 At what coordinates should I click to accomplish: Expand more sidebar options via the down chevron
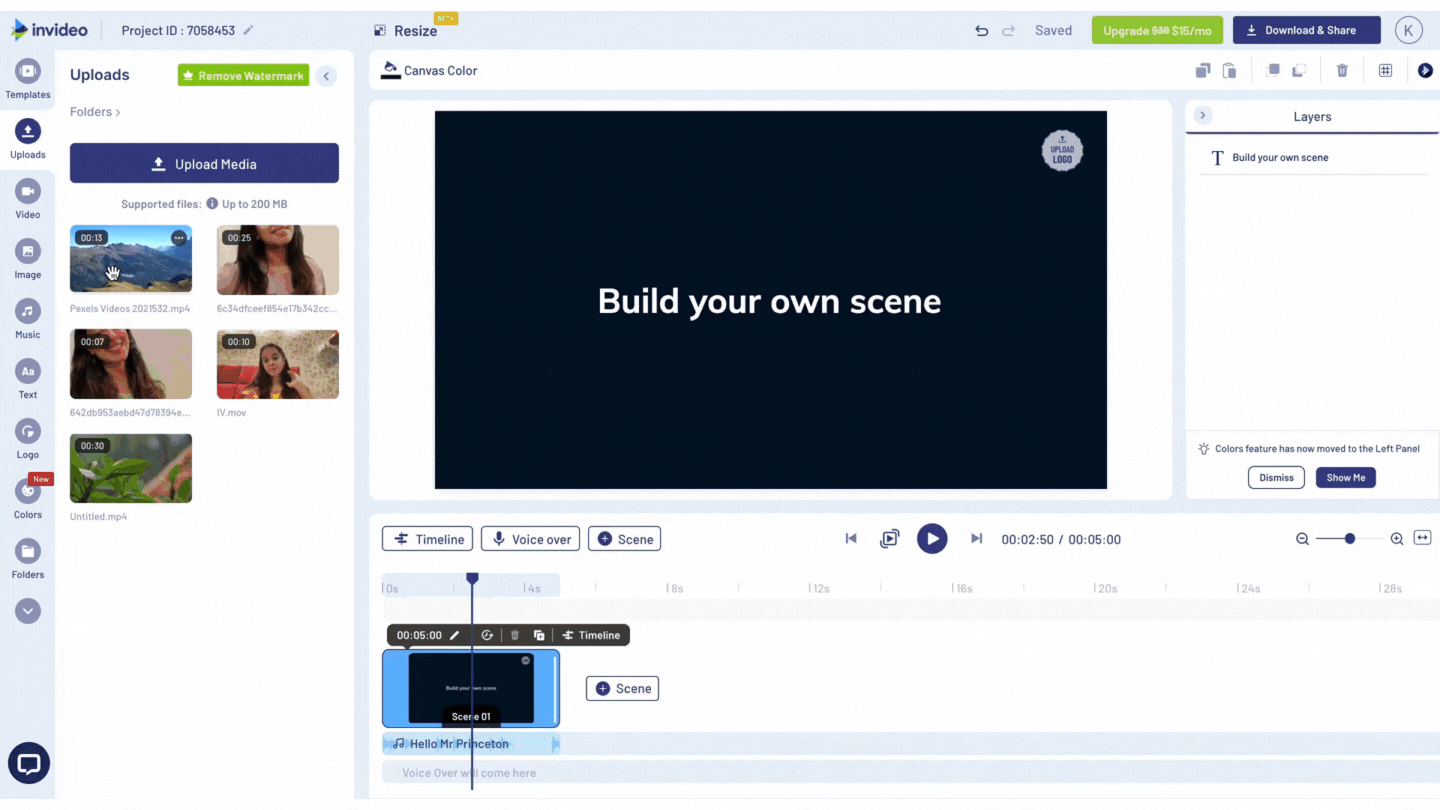click(x=27, y=610)
